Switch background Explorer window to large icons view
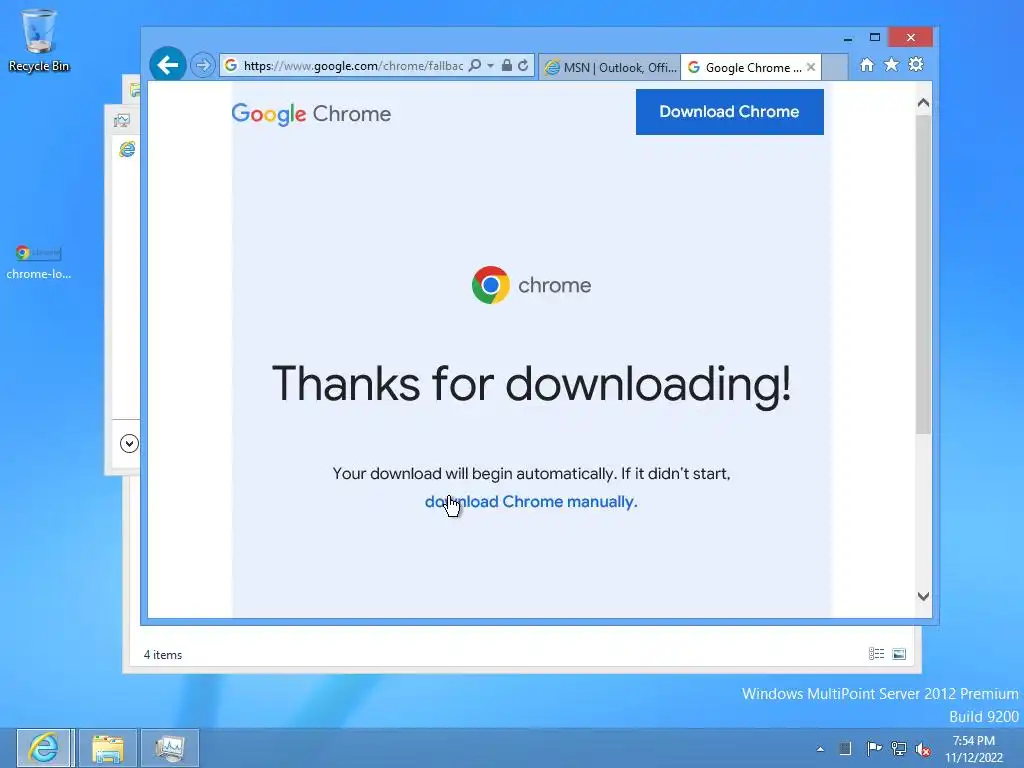Image resolution: width=1024 pixels, height=768 pixels. pos(899,654)
